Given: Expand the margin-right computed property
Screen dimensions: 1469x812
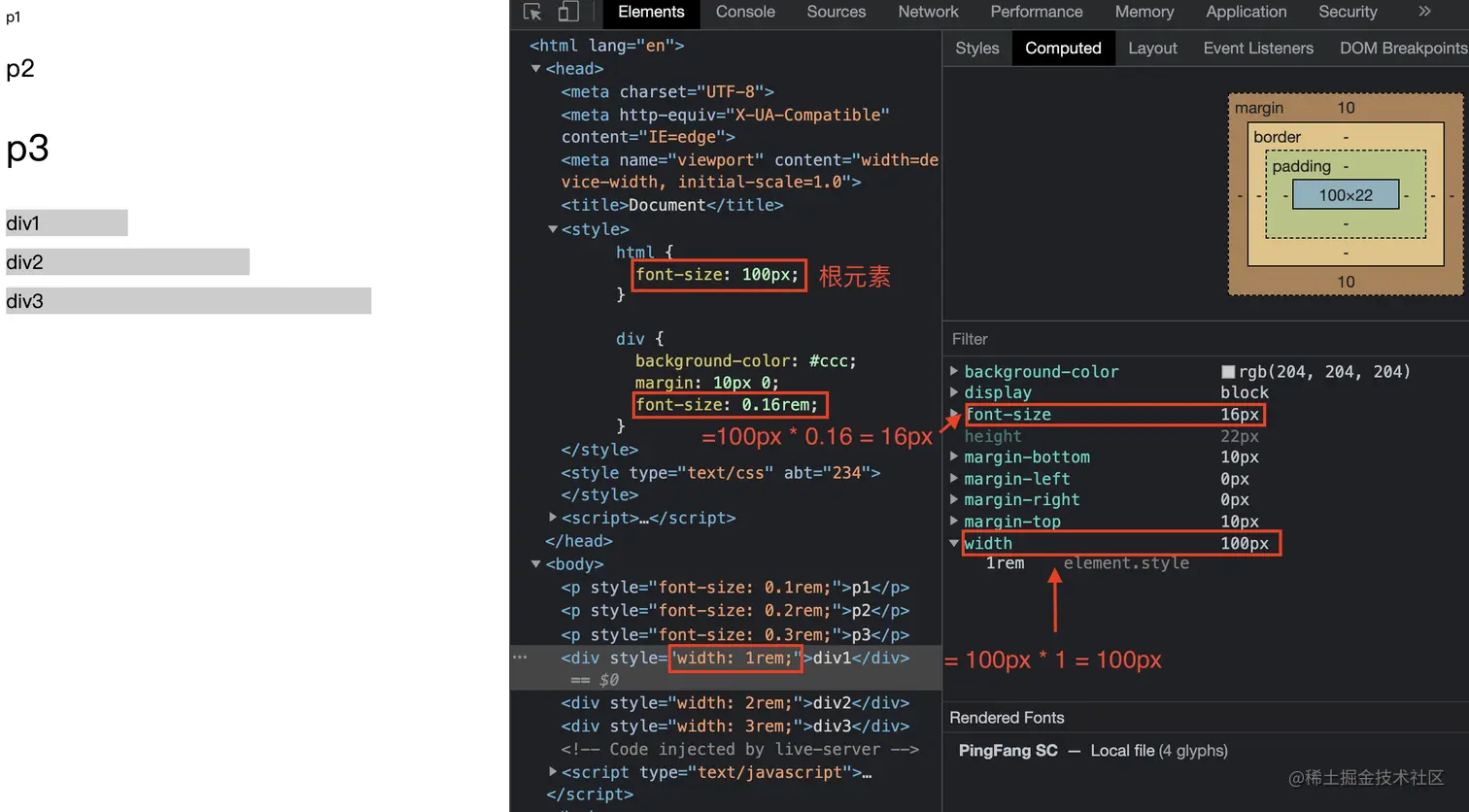Looking at the screenshot, I should click(x=954, y=499).
